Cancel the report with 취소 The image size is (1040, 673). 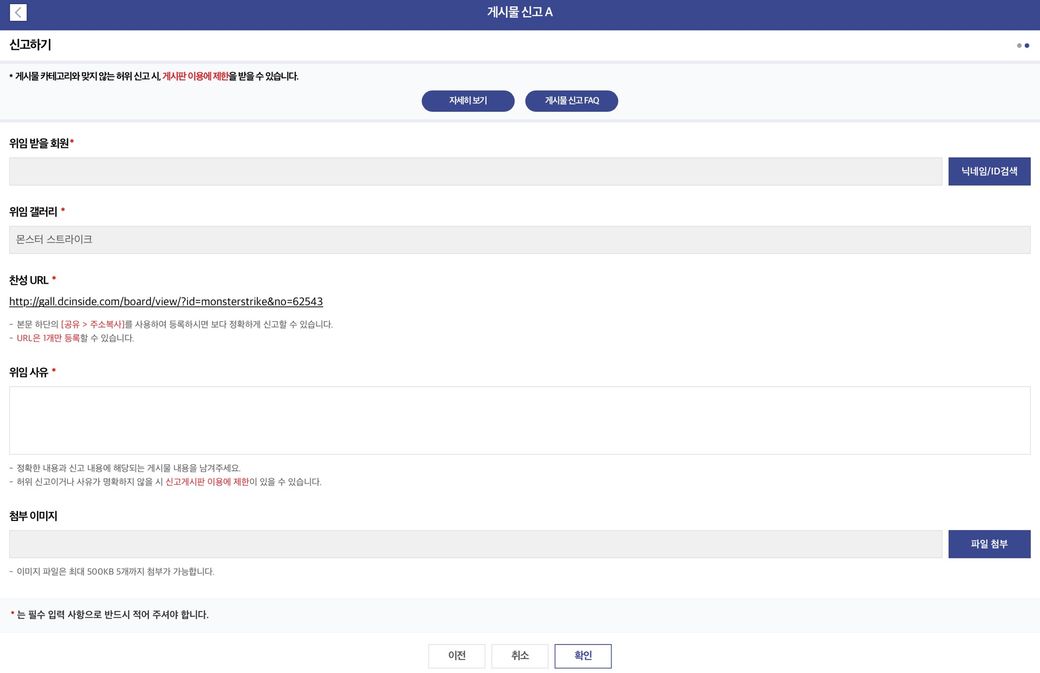[520, 656]
